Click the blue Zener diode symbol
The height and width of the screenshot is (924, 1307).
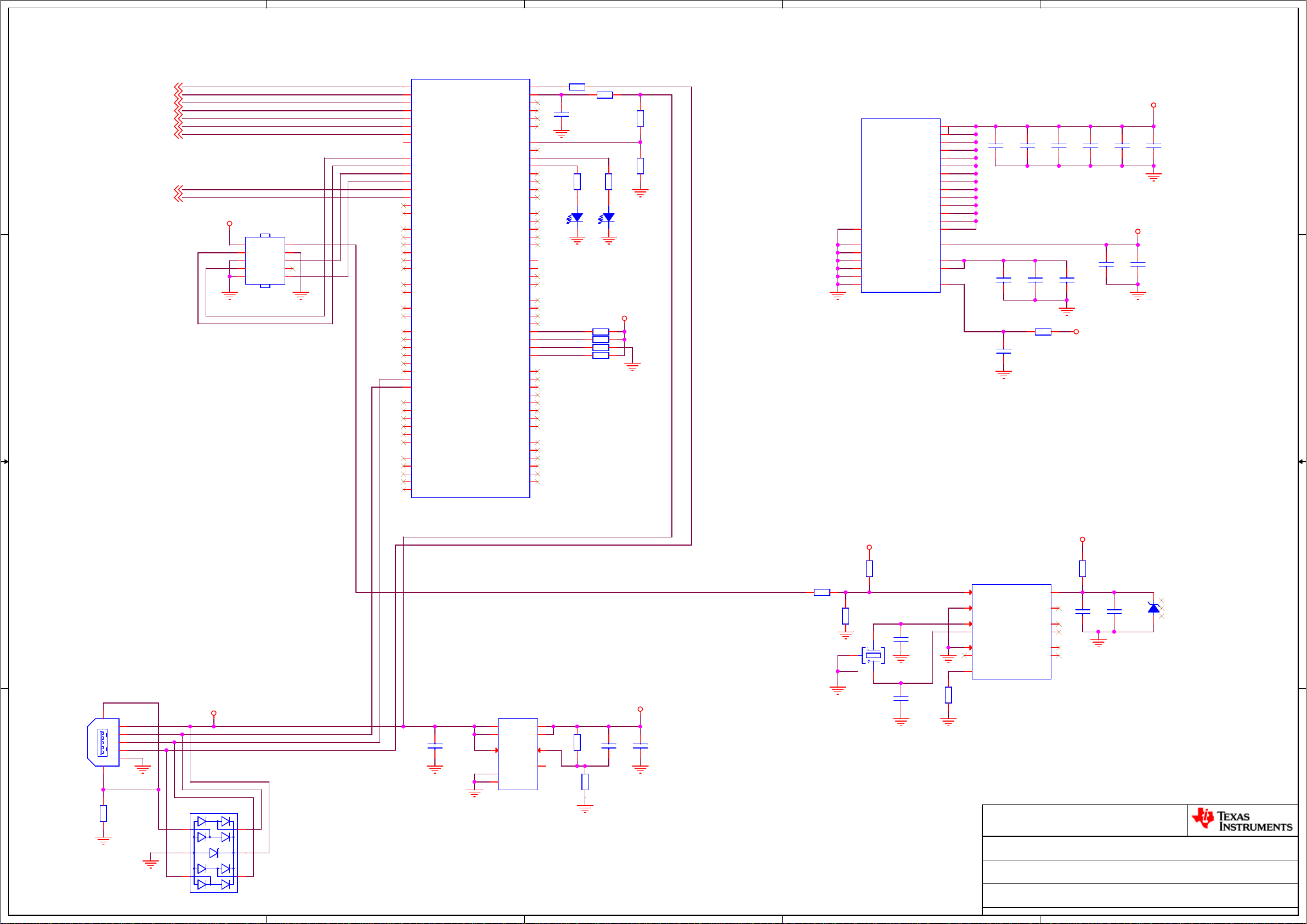point(1153,608)
